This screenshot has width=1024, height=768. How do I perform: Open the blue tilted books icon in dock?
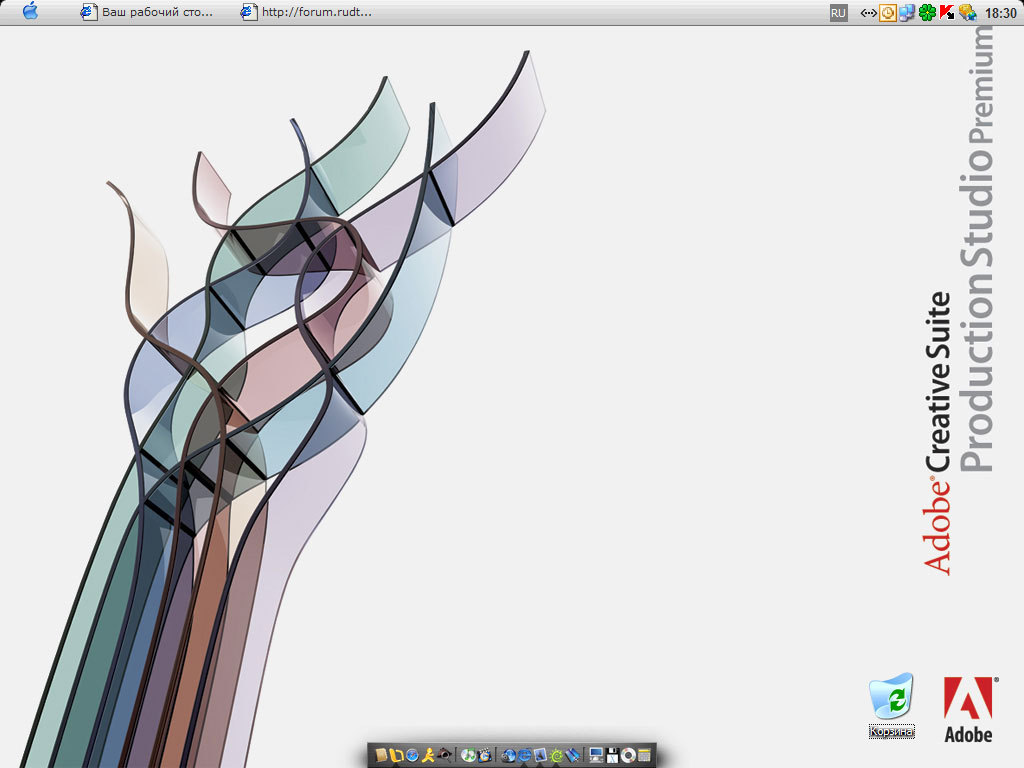tap(573, 755)
